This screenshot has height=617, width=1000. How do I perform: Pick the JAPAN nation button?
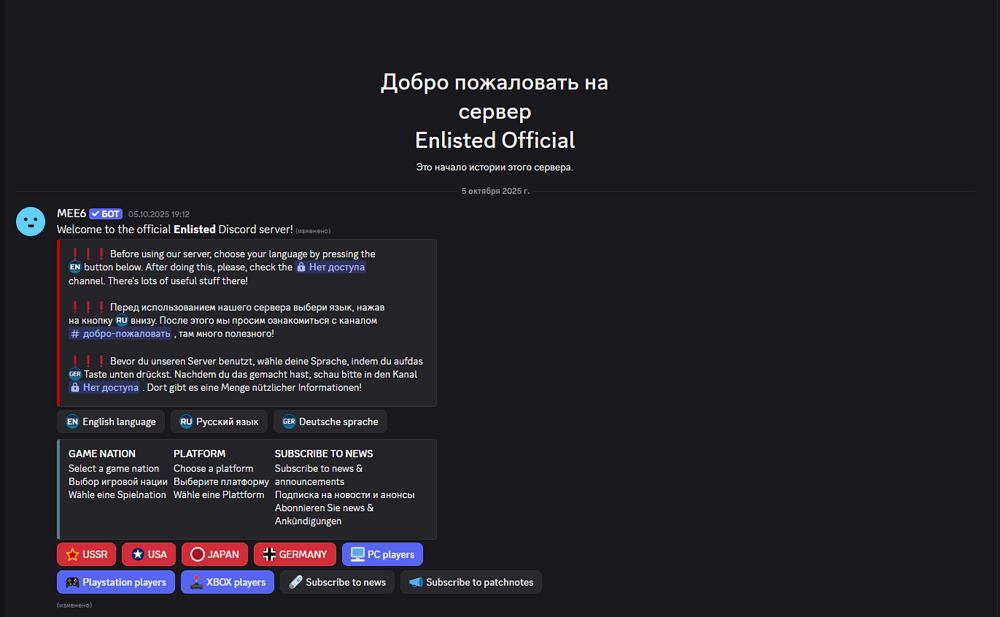[214, 554]
